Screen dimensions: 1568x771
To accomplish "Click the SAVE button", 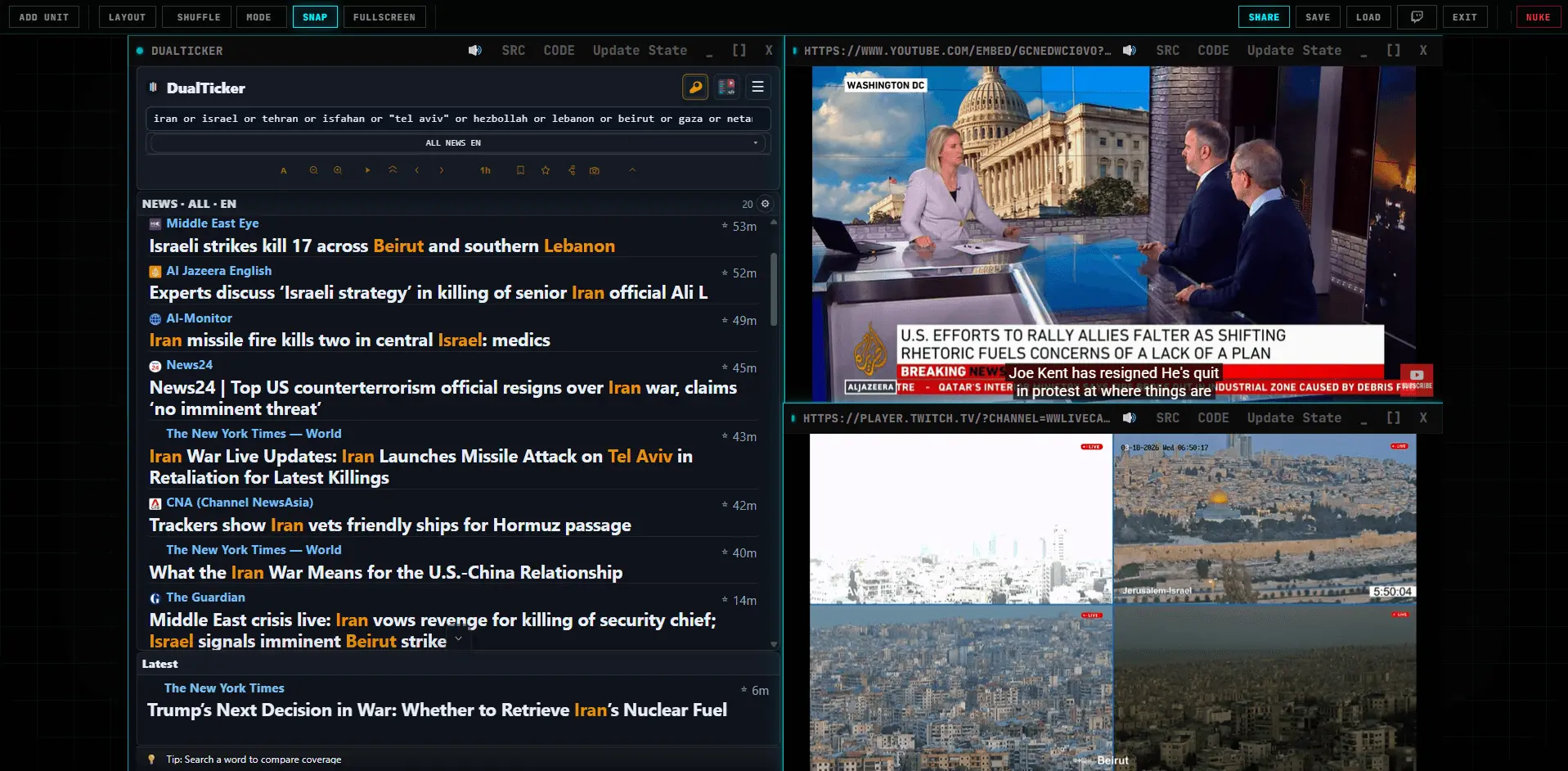I will click(1318, 17).
